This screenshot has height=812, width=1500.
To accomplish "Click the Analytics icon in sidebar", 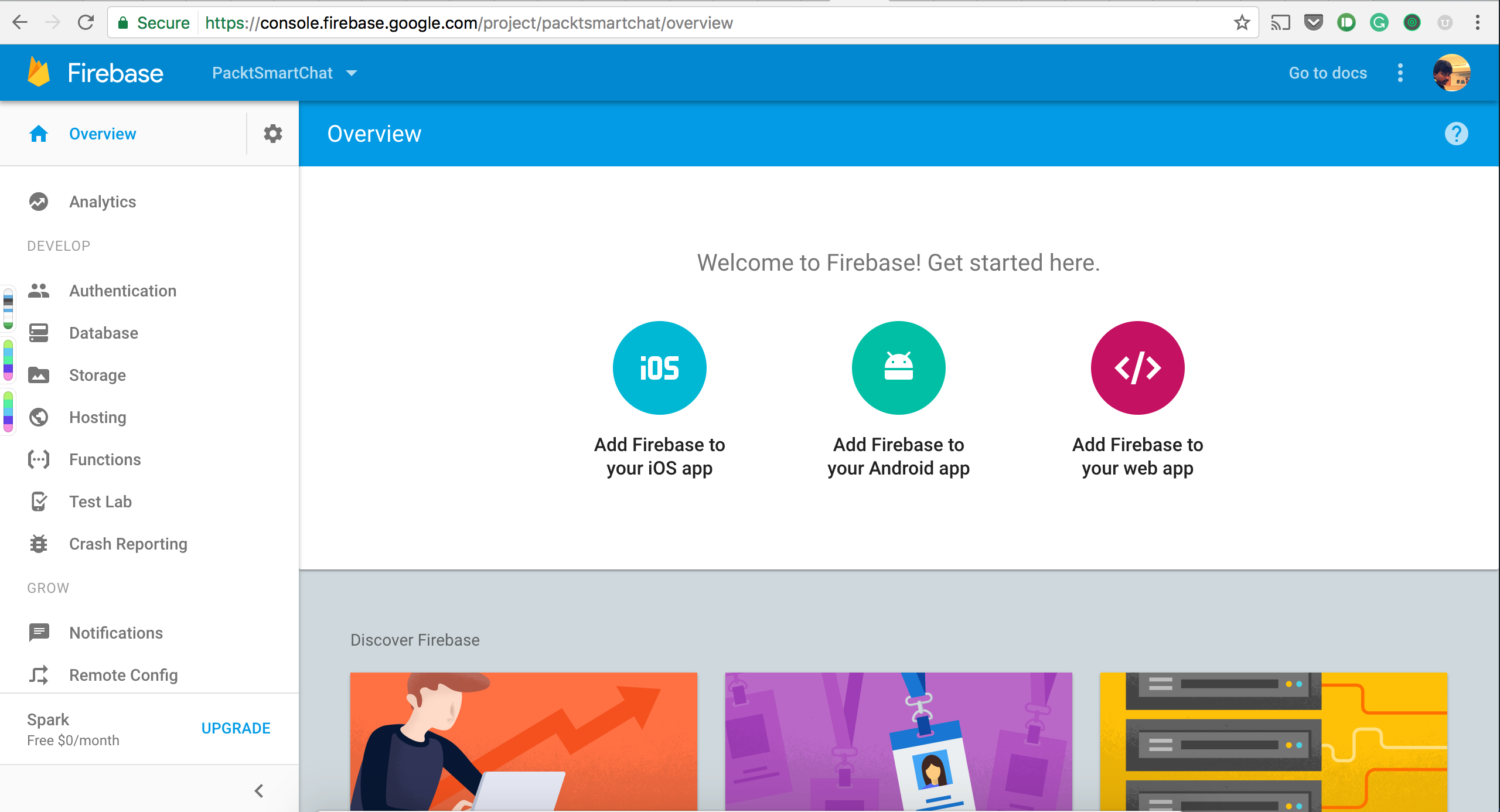I will point(37,201).
